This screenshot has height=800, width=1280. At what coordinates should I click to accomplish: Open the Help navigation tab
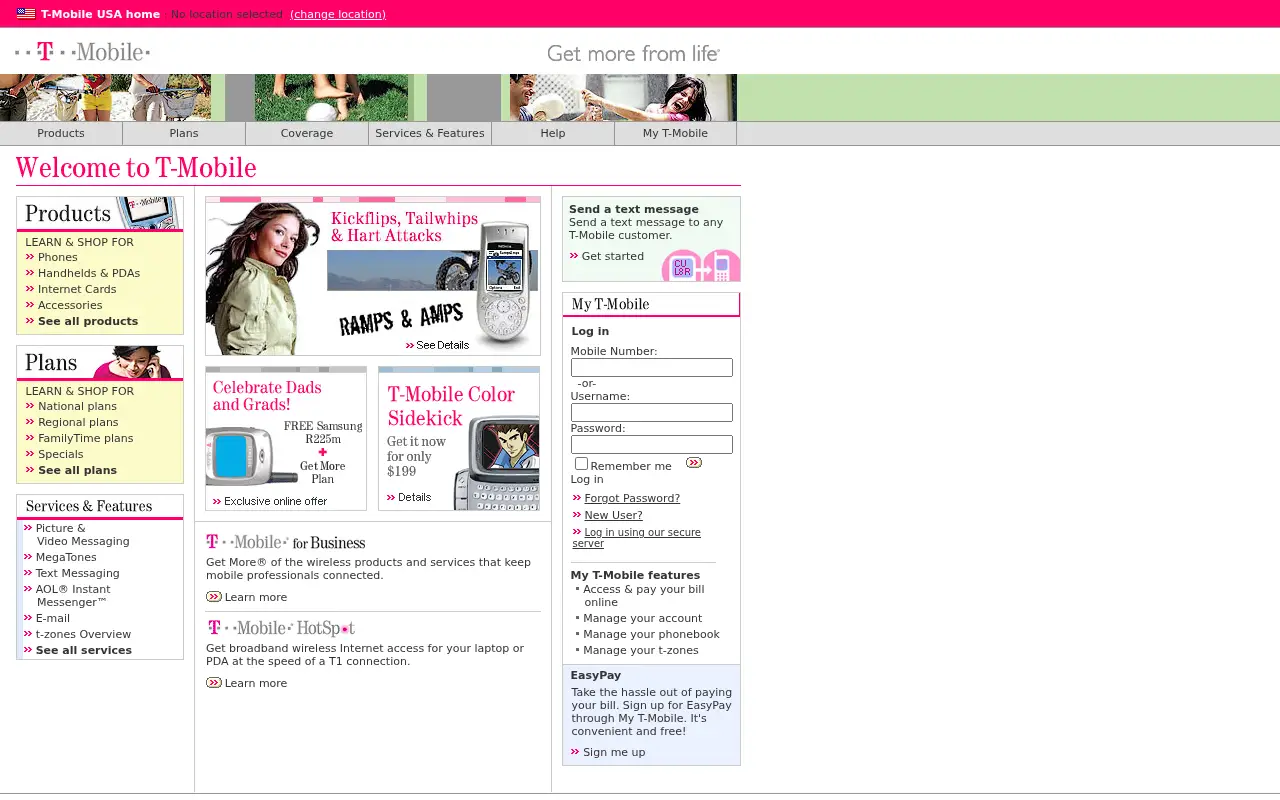coord(553,133)
